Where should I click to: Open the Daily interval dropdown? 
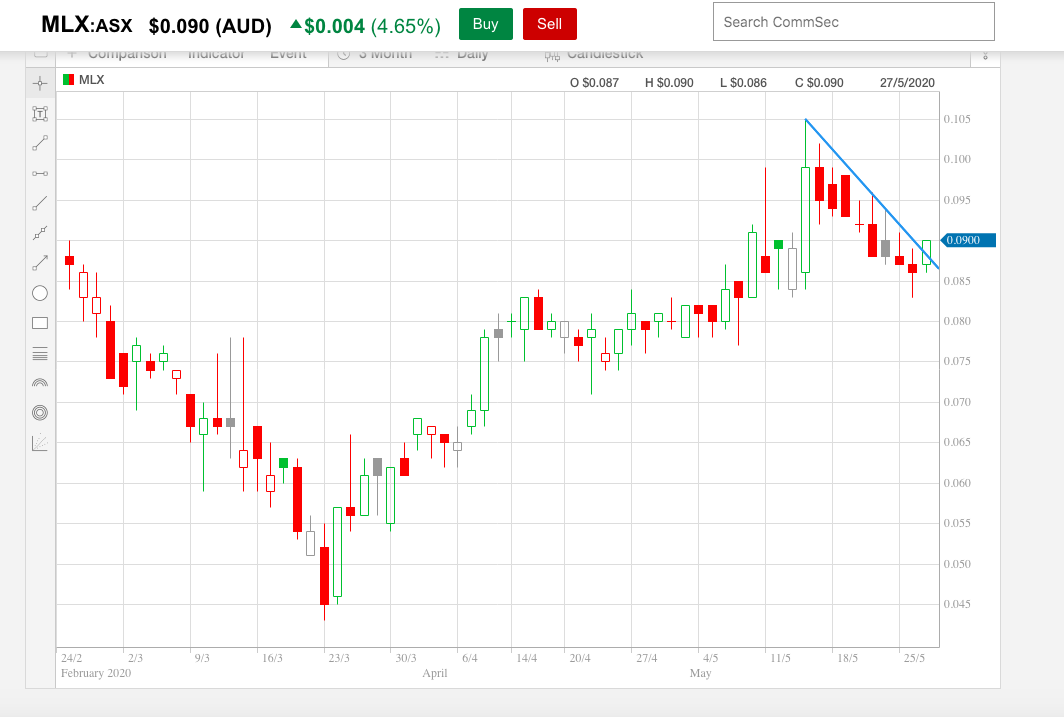(x=462, y=54)
